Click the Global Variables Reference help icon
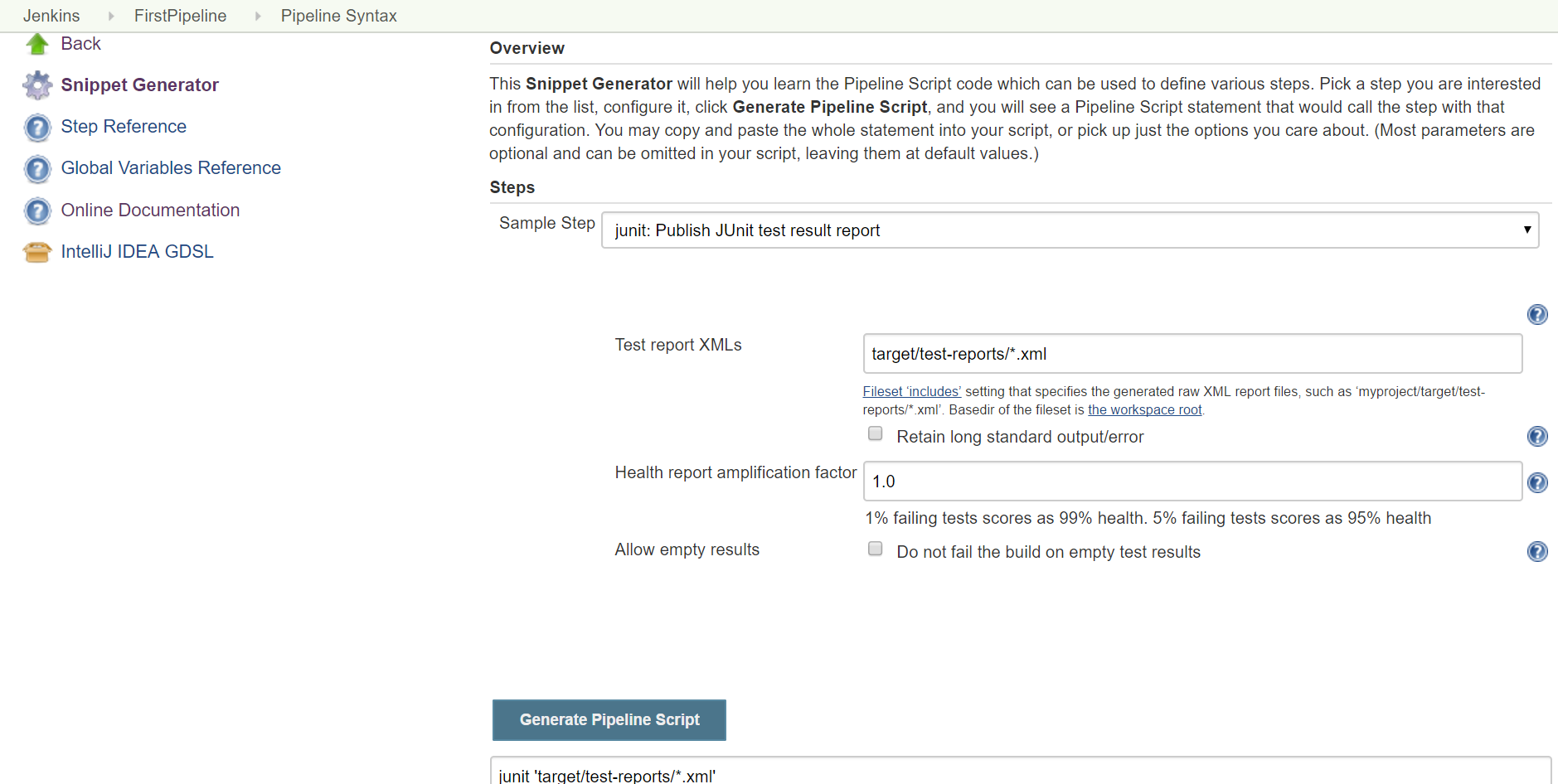 37,169
